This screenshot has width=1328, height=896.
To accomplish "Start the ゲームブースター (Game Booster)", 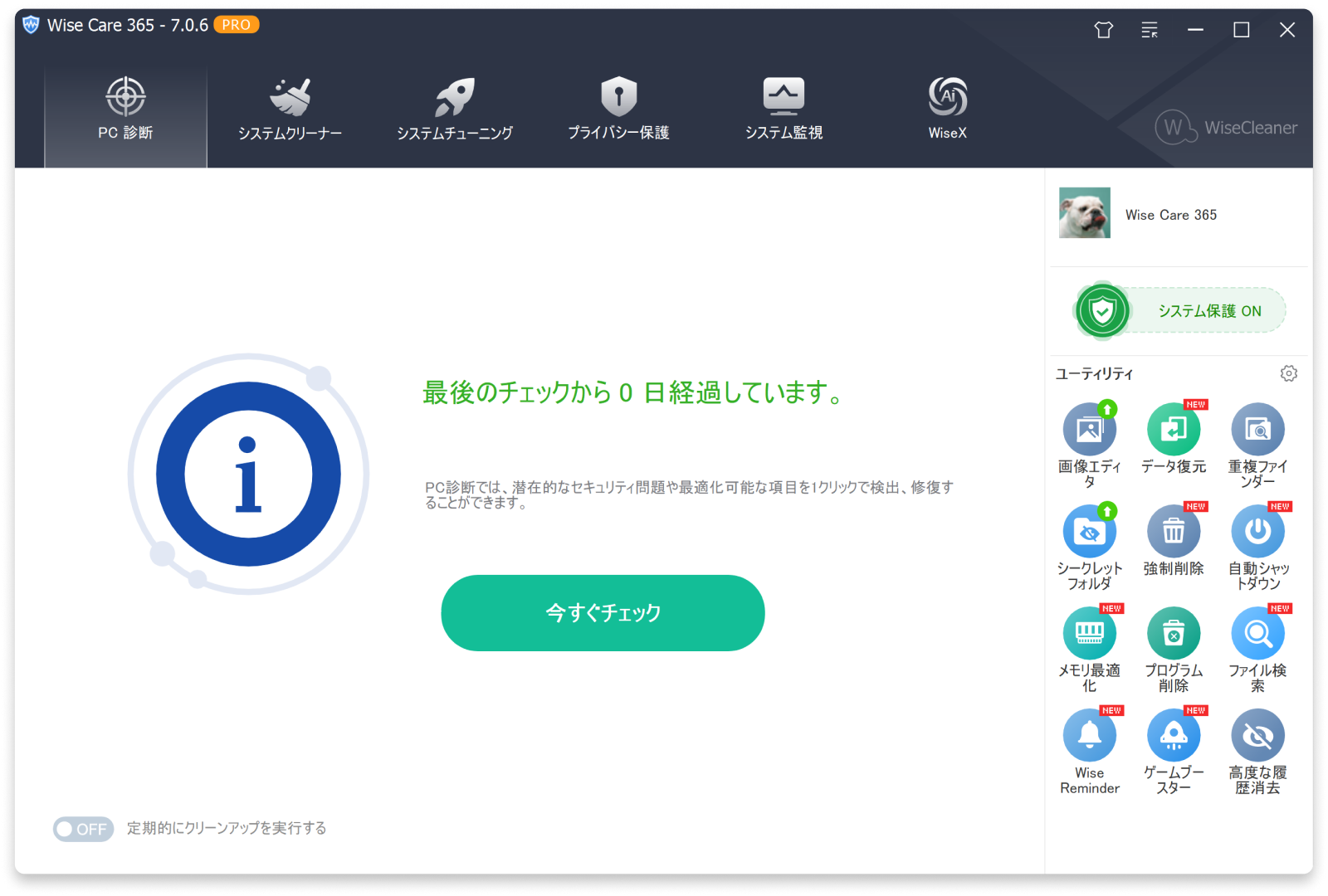I will coord(1174,736).
